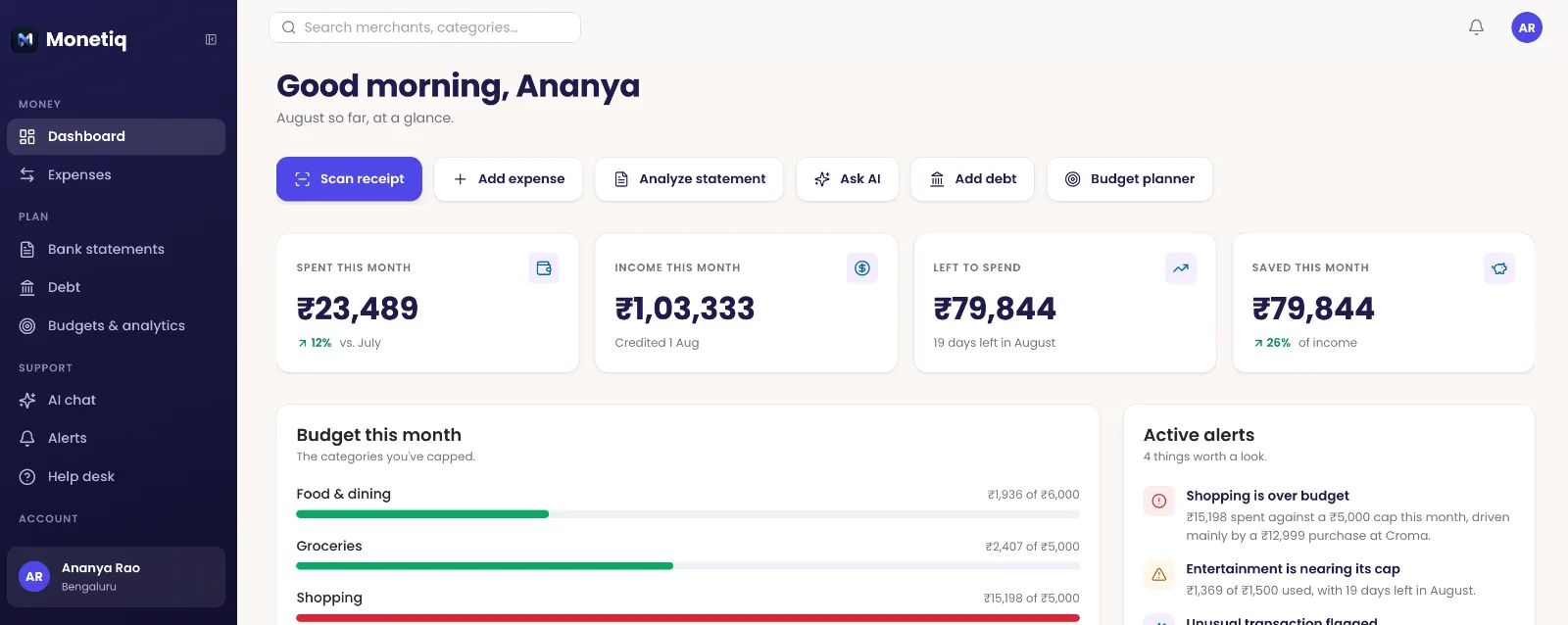Click "Shopping is over budget" alert title

pyautogui.click(x=1267, y=496)
